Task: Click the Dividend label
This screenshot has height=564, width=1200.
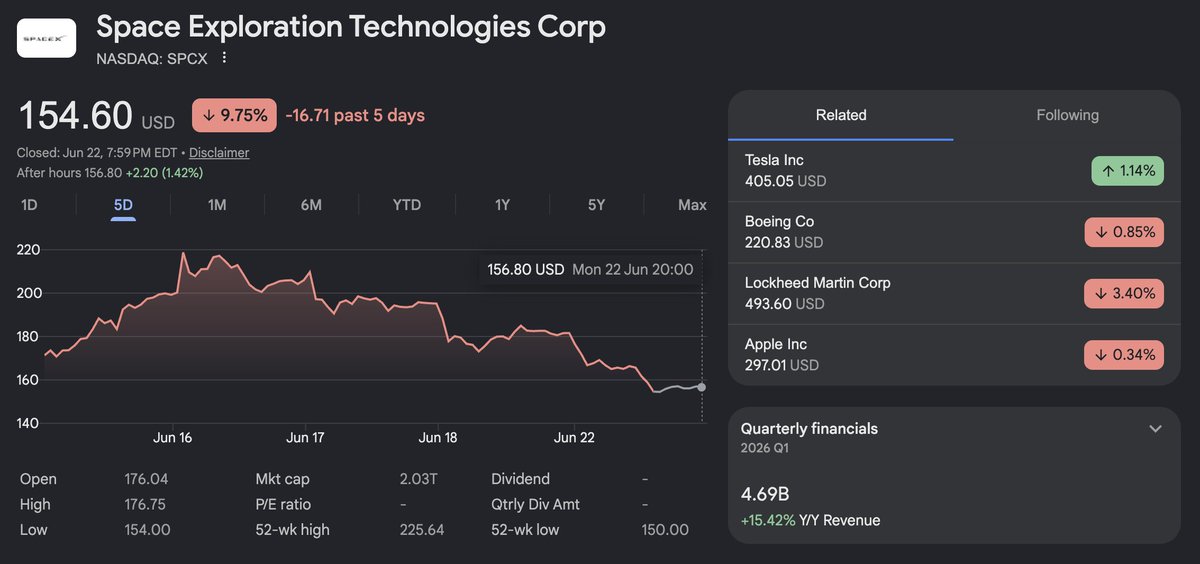Action: [520, 479]
